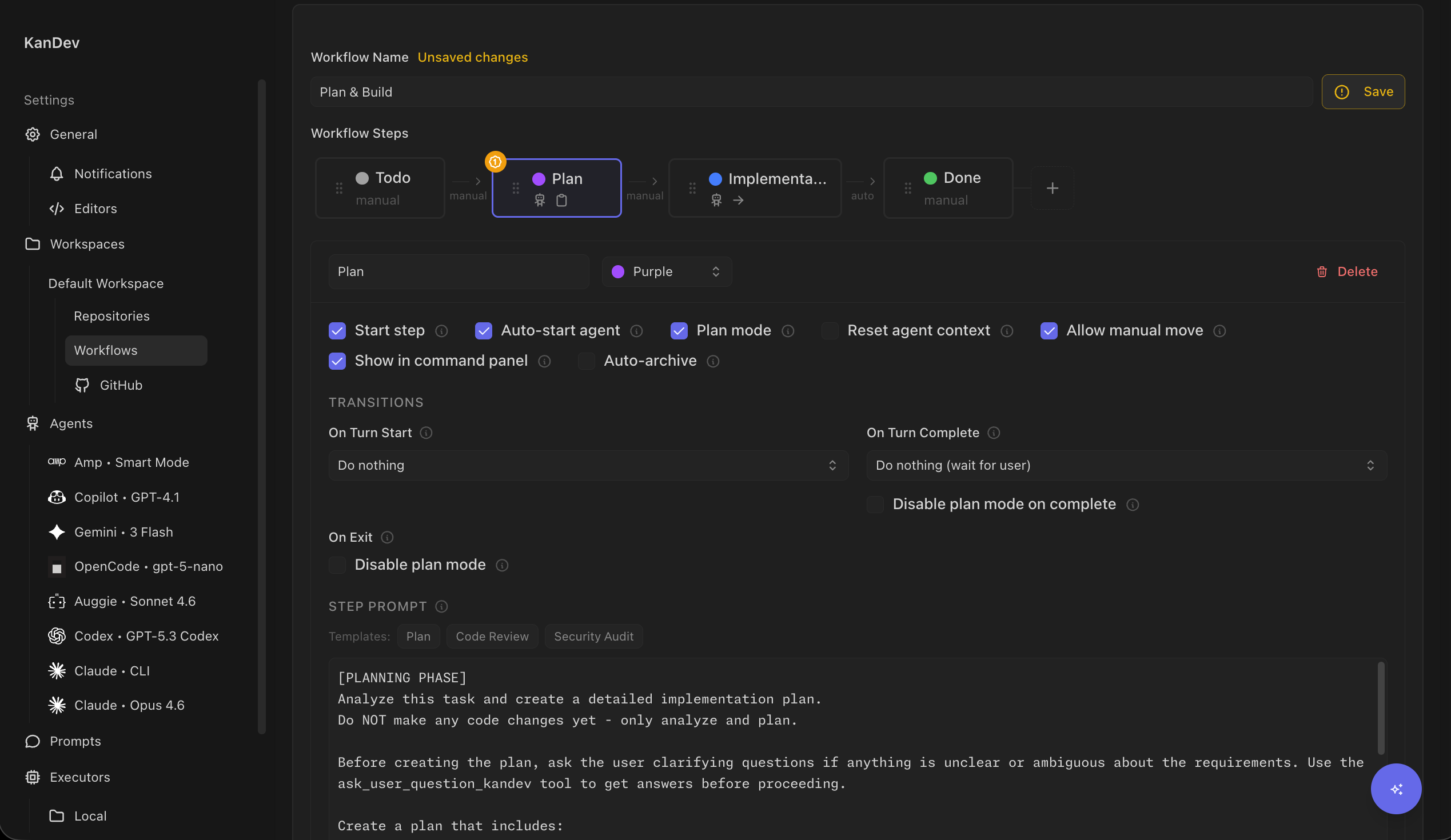This screenshot has width=1451, height=840.
Task: Click the clipboard icon in Plan step card
Action: (561, 200)
